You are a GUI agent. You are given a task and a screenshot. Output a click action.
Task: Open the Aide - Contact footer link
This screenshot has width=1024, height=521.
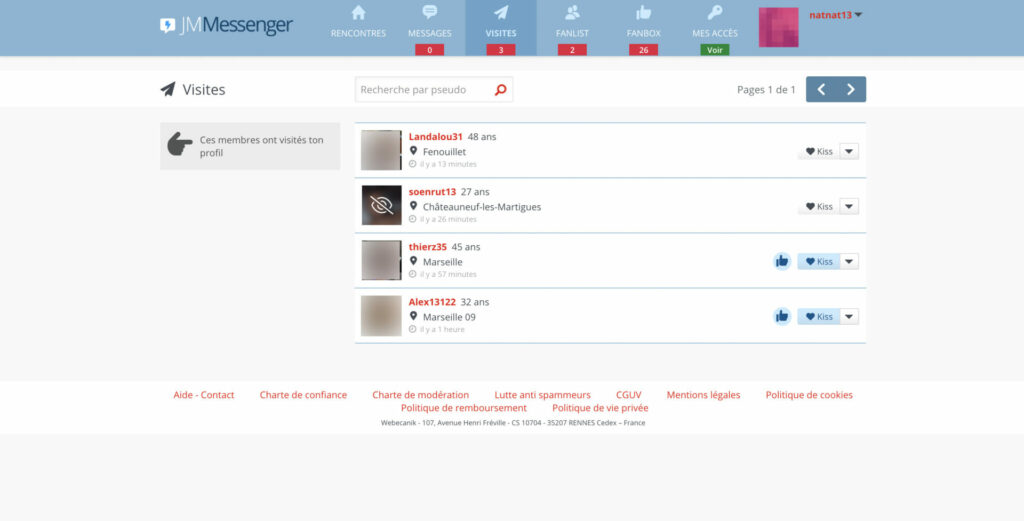(x=204, y=394)
